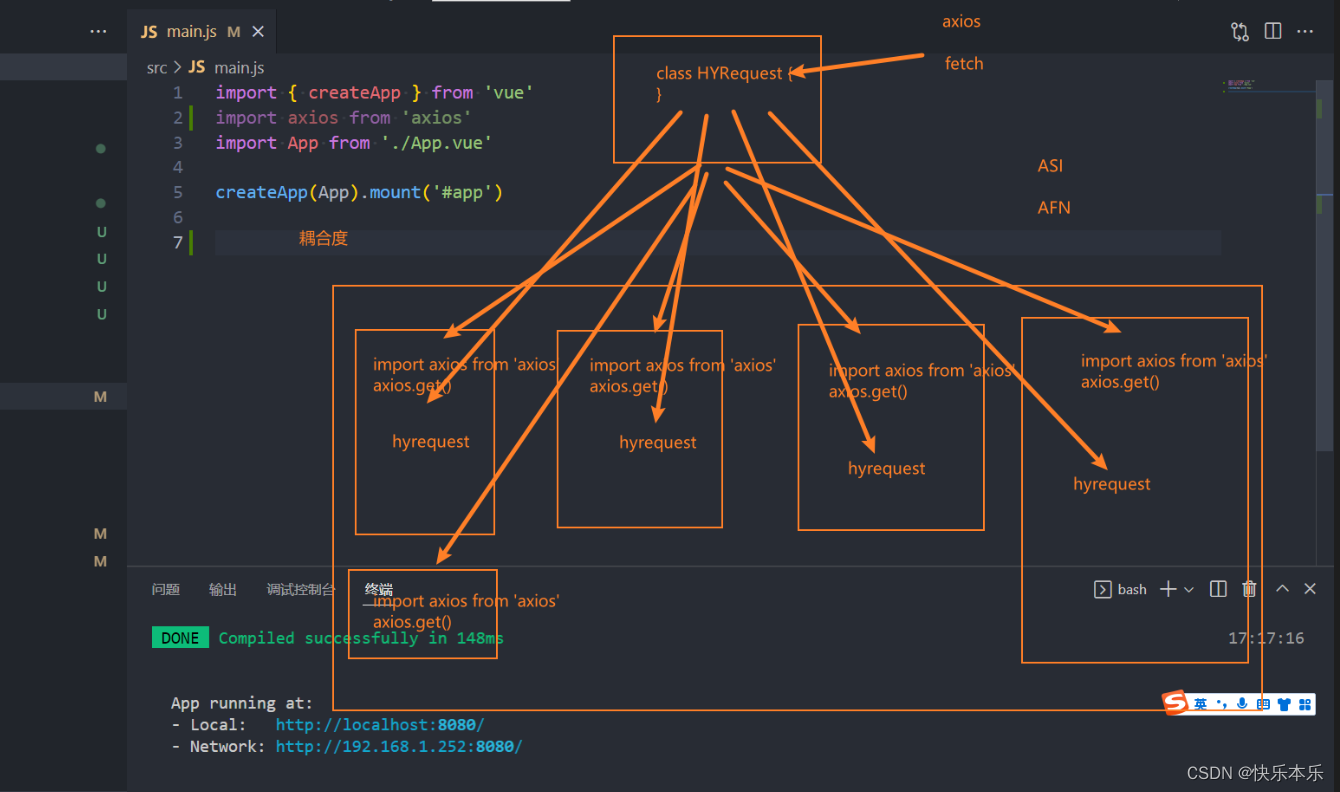The height and width of the screenshot is (792, 1340).
Task: Open main.js breadcrumb symbol list
Action: (239, 67)
